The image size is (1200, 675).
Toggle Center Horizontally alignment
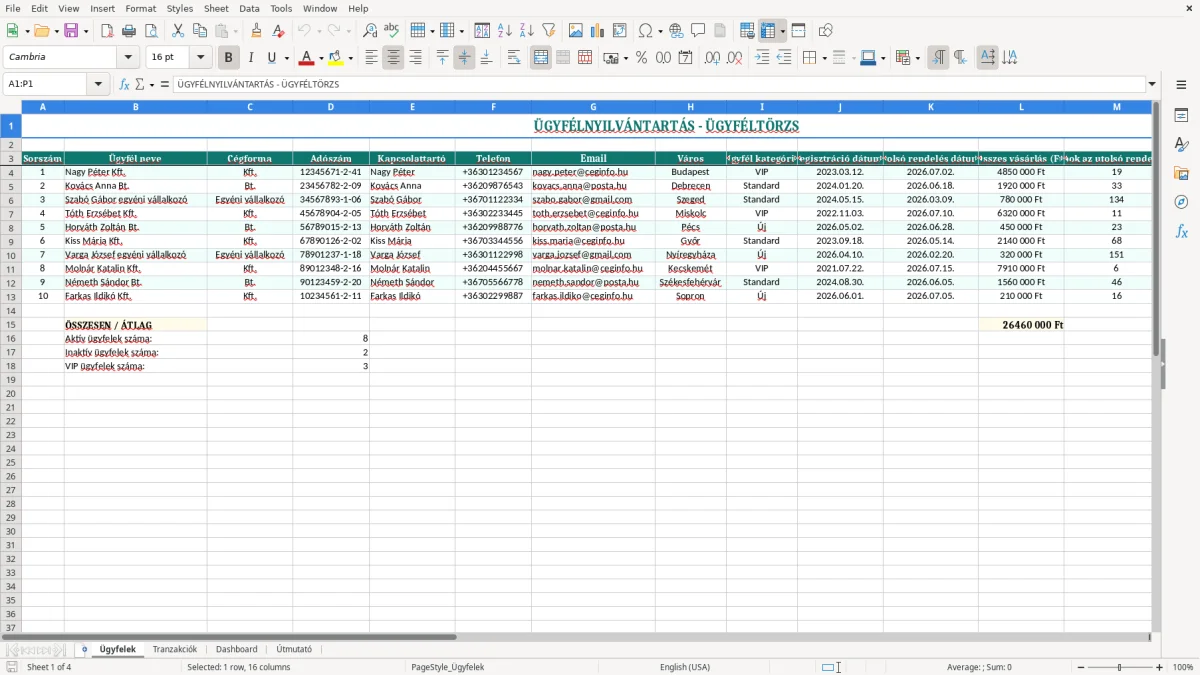(x=393, y=58)
